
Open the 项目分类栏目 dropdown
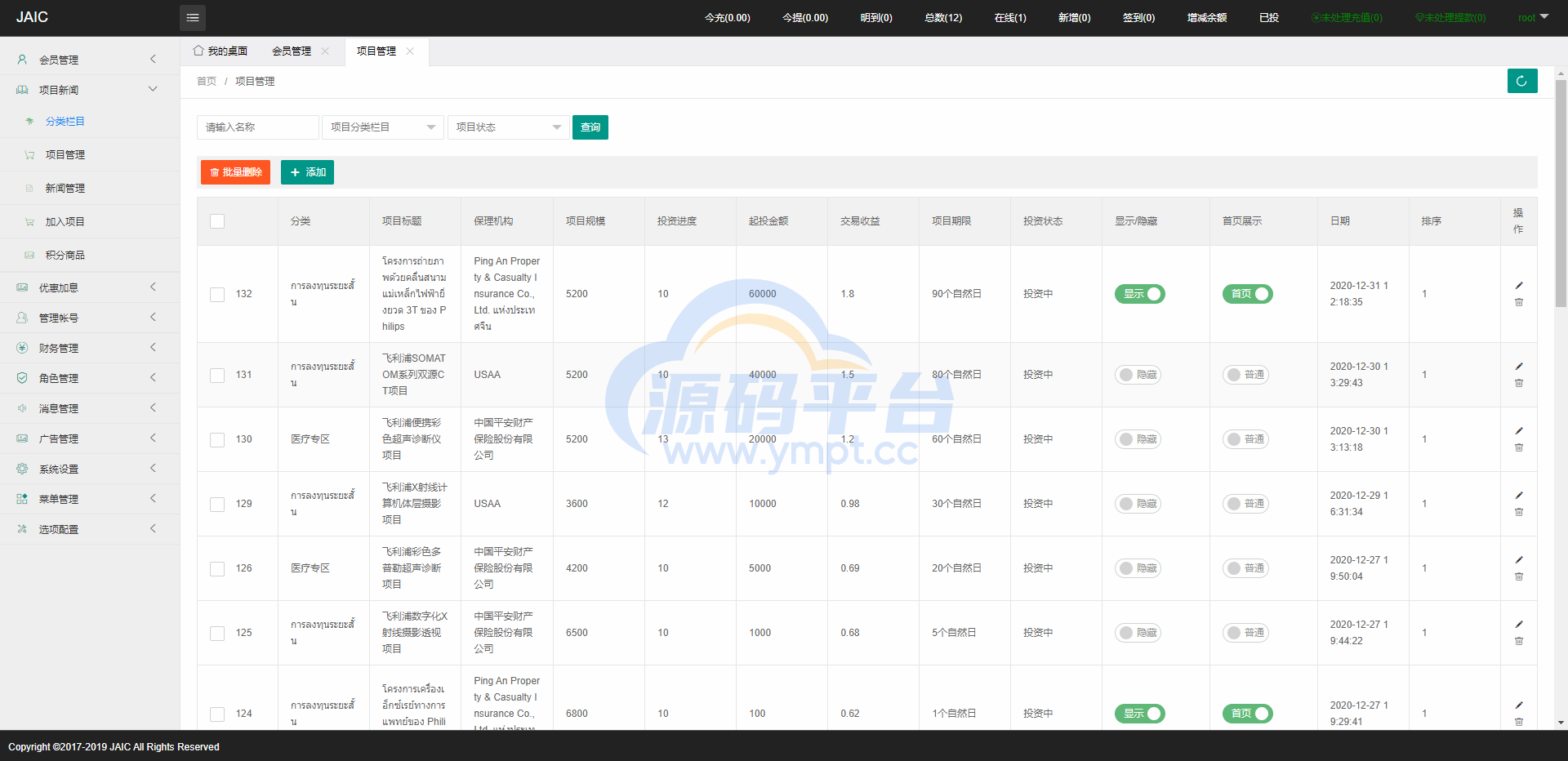(383, 127)
